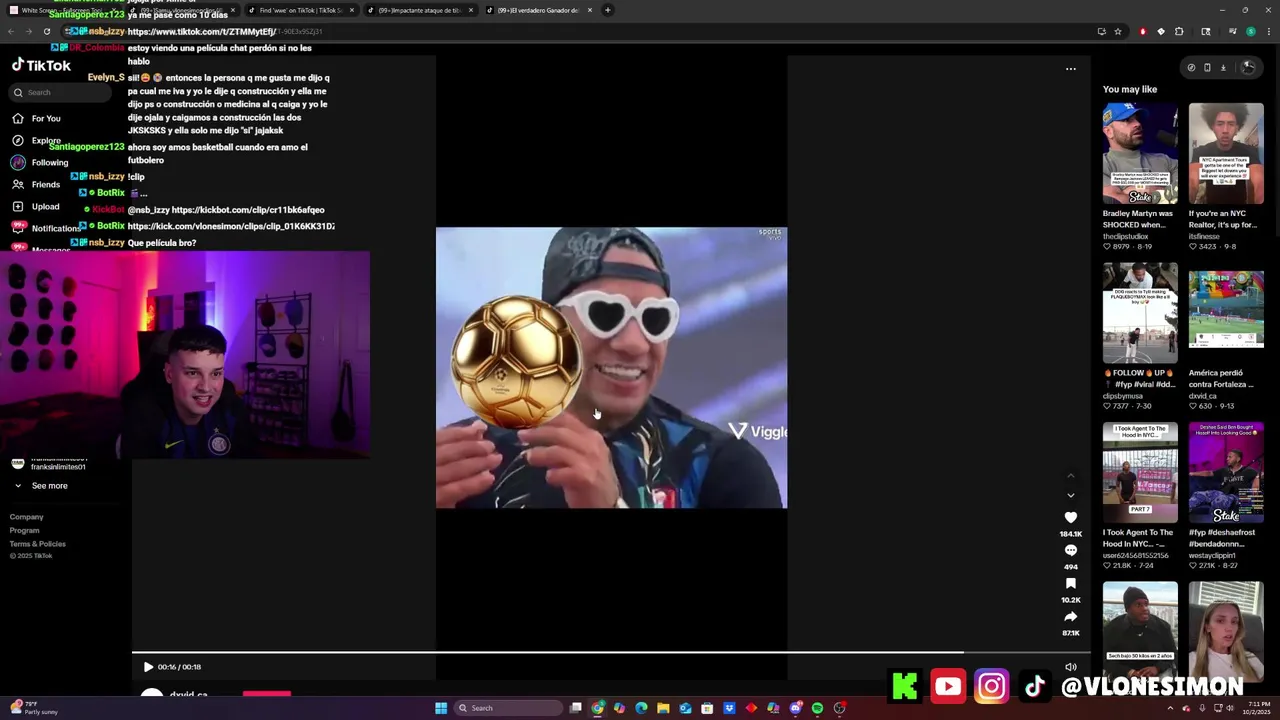Screen dimensions: 1280x720
Task: Mute the video volume icon
Action: coord(1071,667)
